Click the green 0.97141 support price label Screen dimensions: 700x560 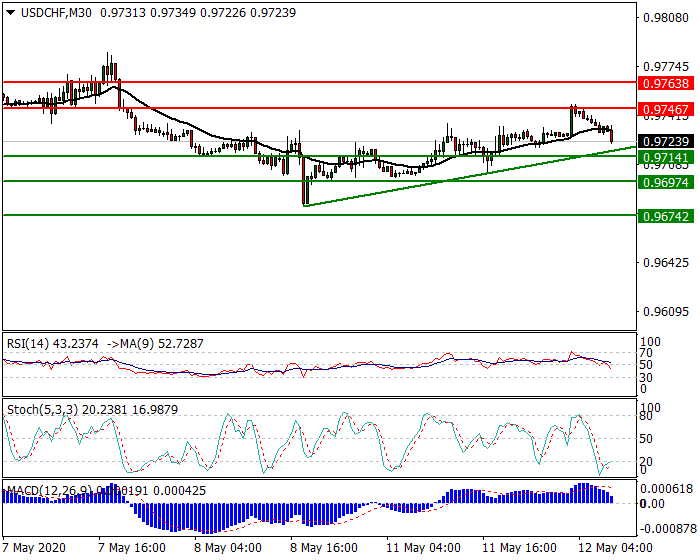click(666, 157)
